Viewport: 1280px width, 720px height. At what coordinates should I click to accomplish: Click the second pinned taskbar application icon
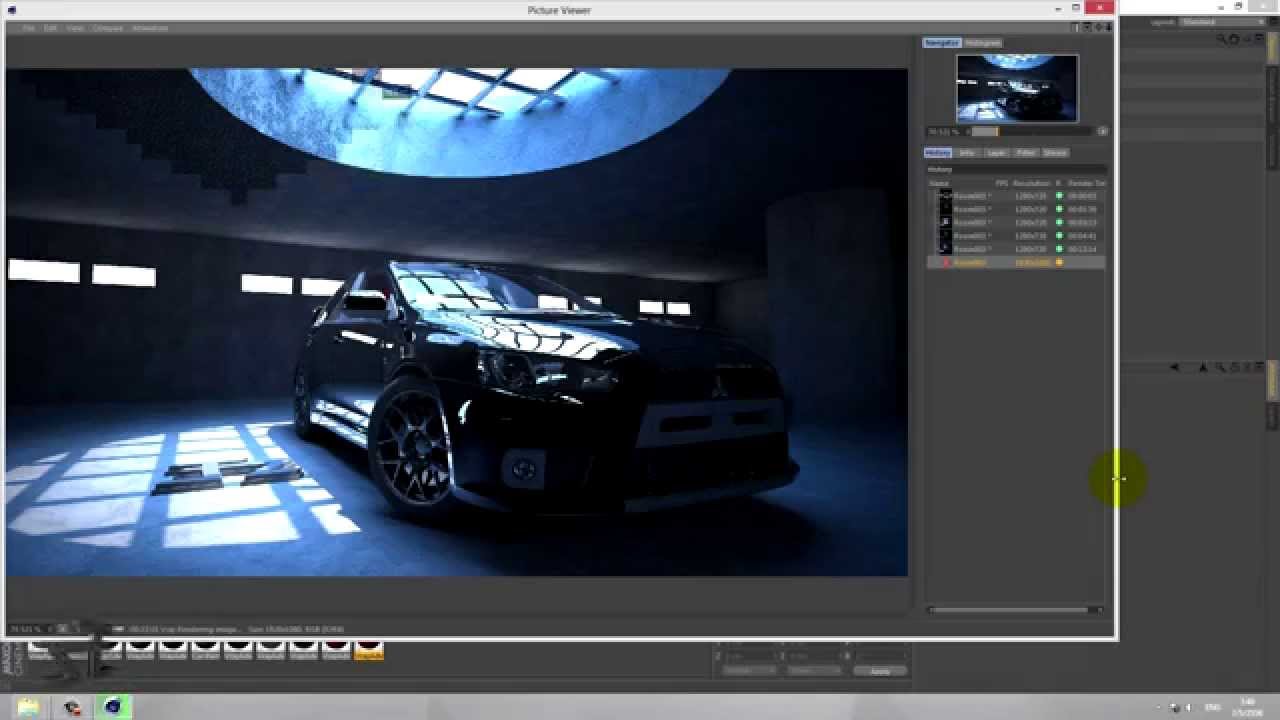coord(71,707)
